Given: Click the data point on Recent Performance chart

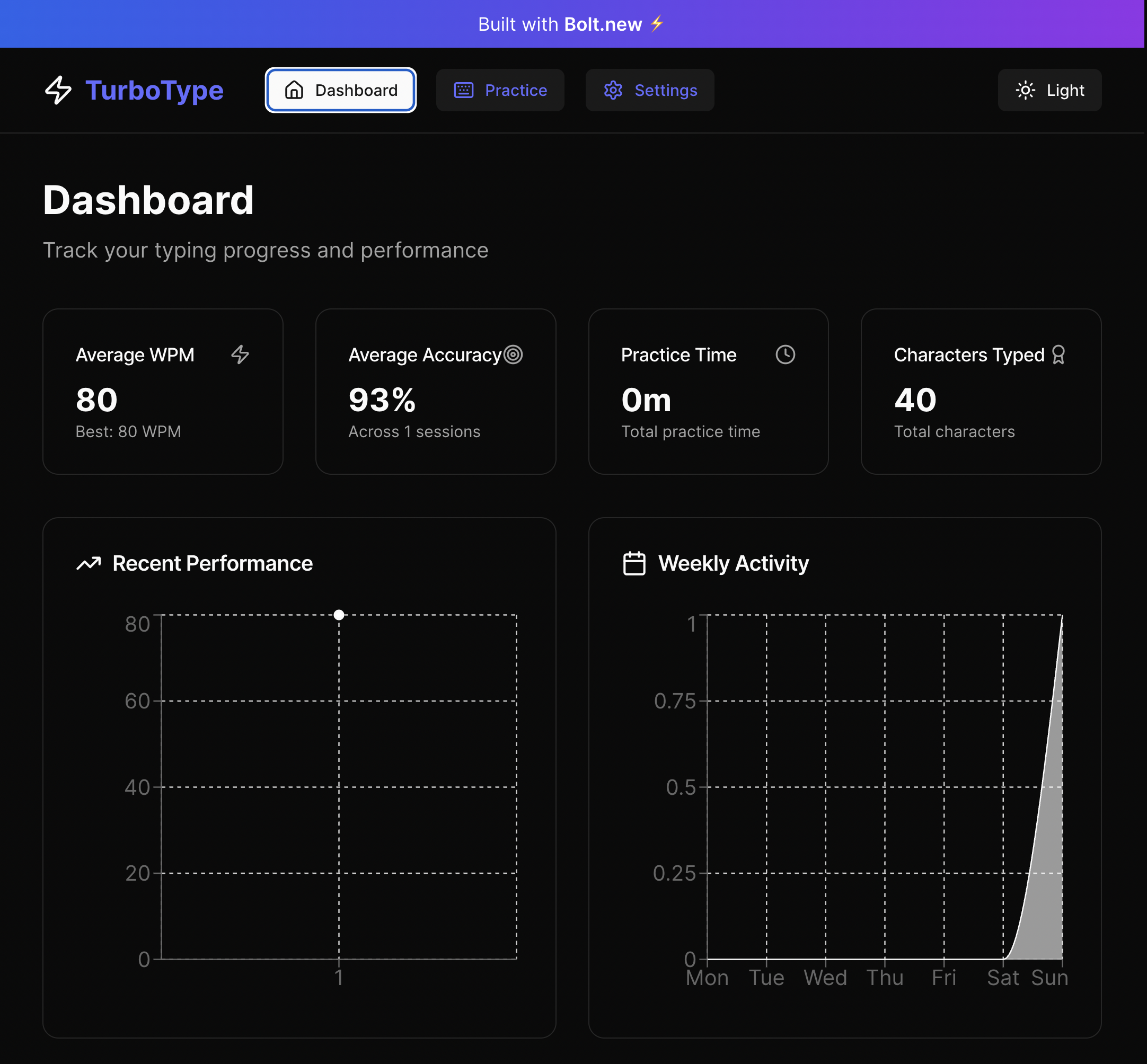Looking at the screenshot, I should (x=339, y=615).
